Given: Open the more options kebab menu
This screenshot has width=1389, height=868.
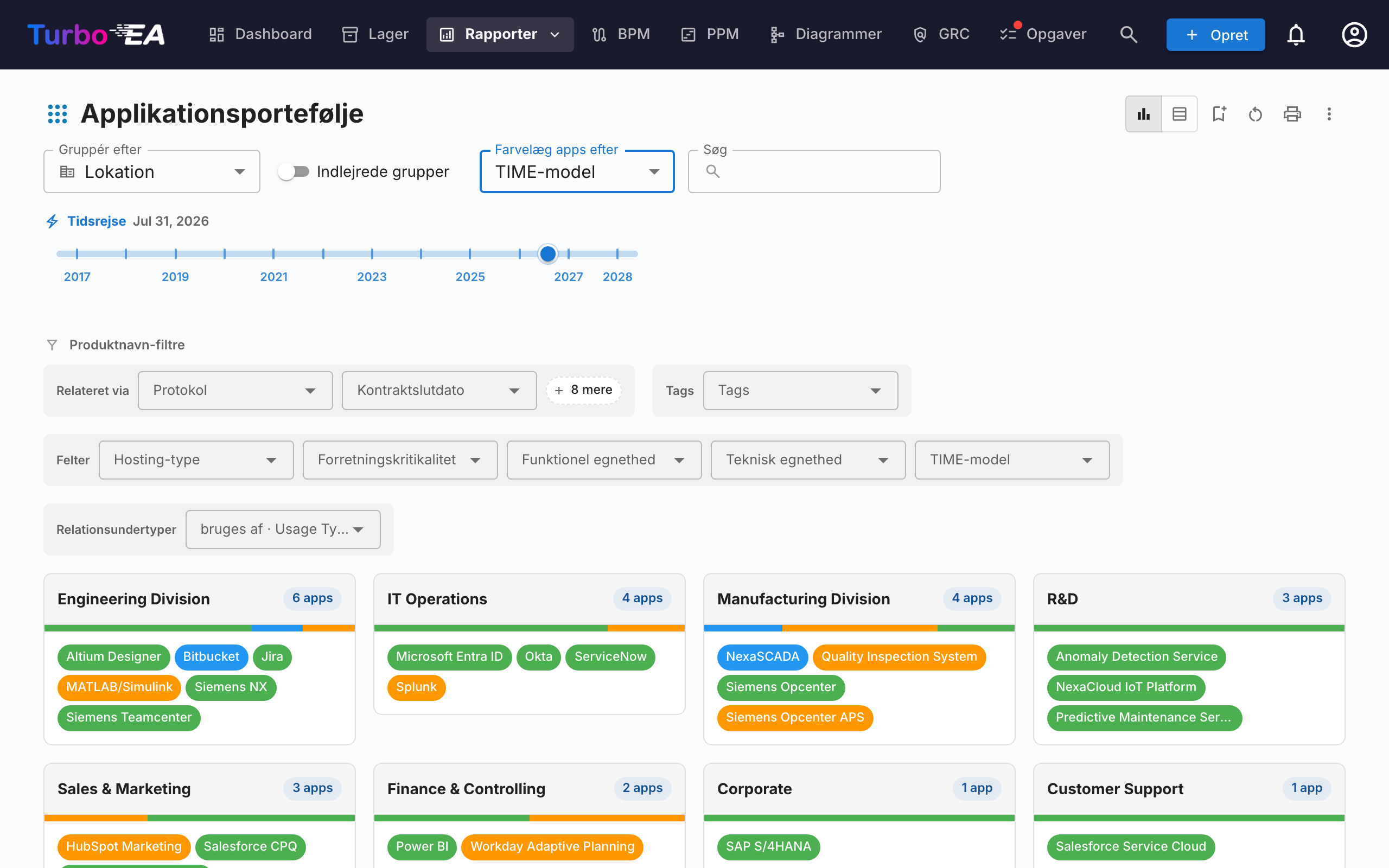Looking at the screenshot, I should pos(1329,114).
